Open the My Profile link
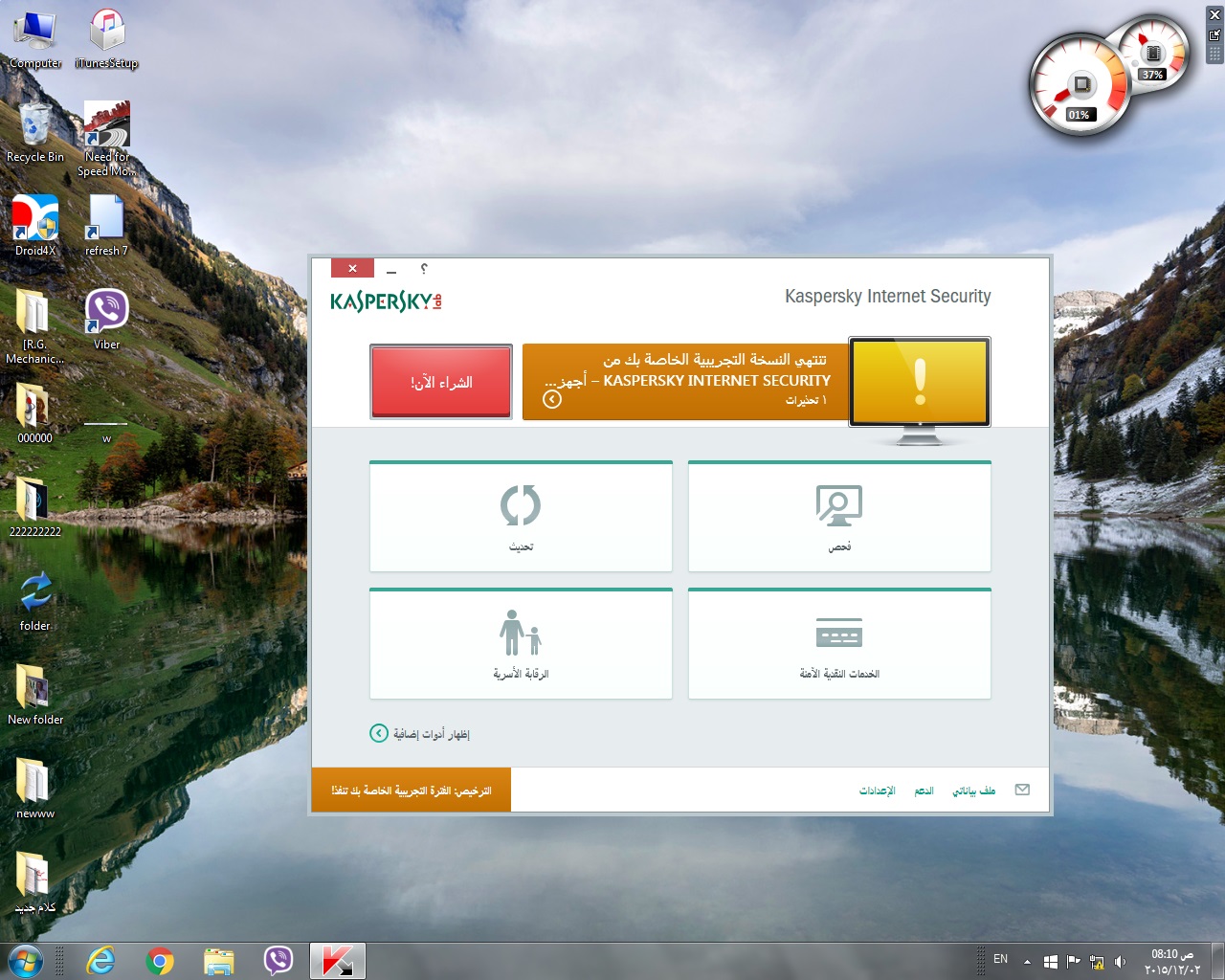 click(973, 791)
